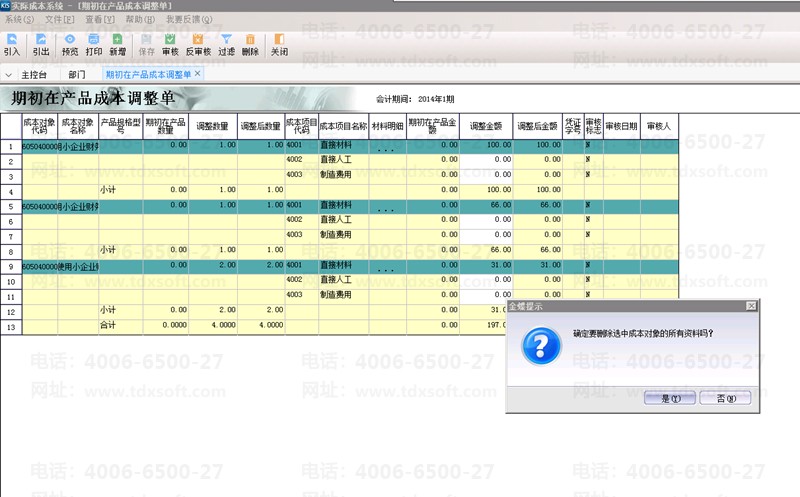The image size is (800, 497).
Task: Open 材料明细 ellipsis in row 1
Action: tap(386, 150)
